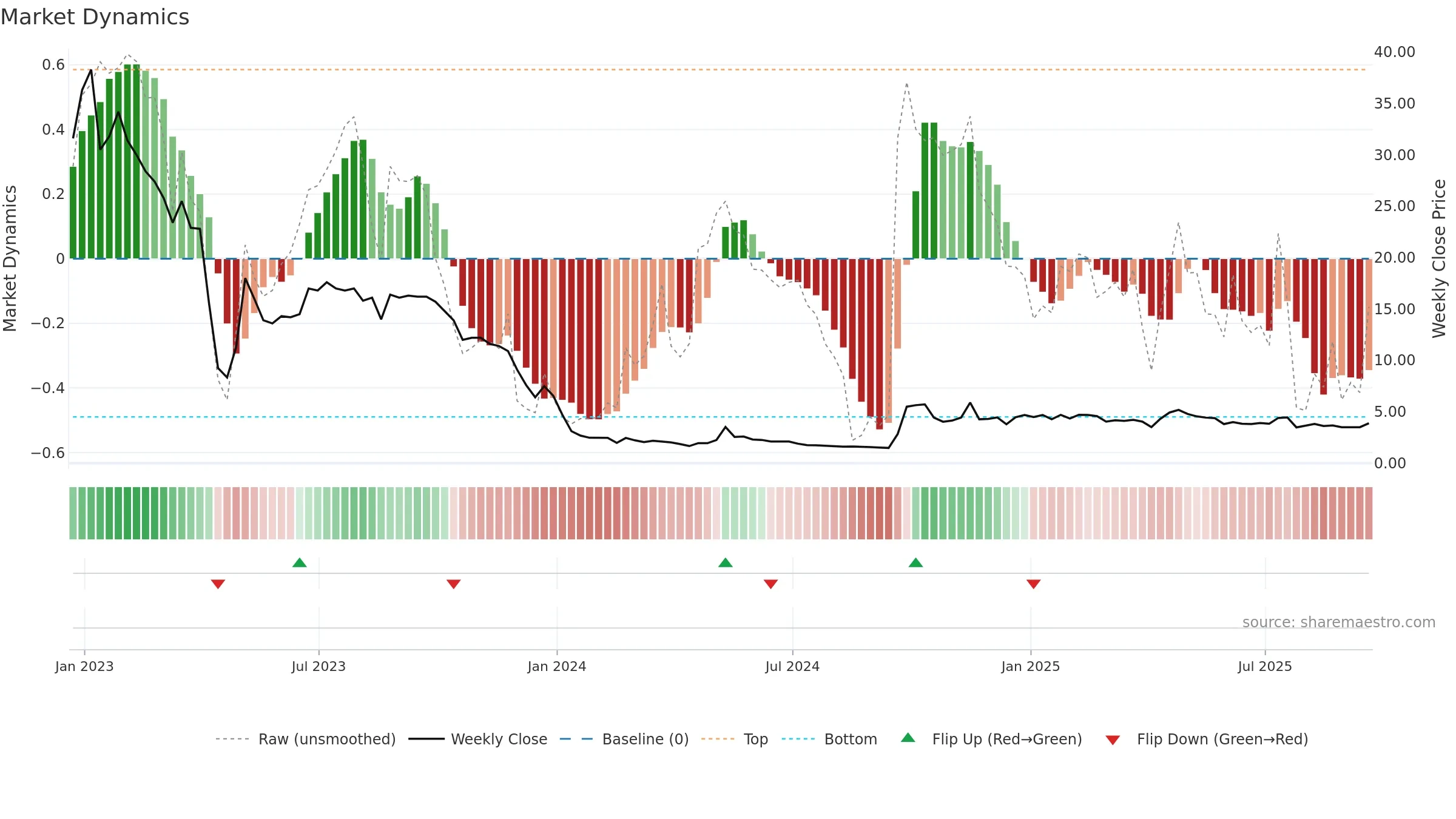Screen dimensions: 1456x819
Task: Click the Market Dynamics chart title
Action: point(95,17)
